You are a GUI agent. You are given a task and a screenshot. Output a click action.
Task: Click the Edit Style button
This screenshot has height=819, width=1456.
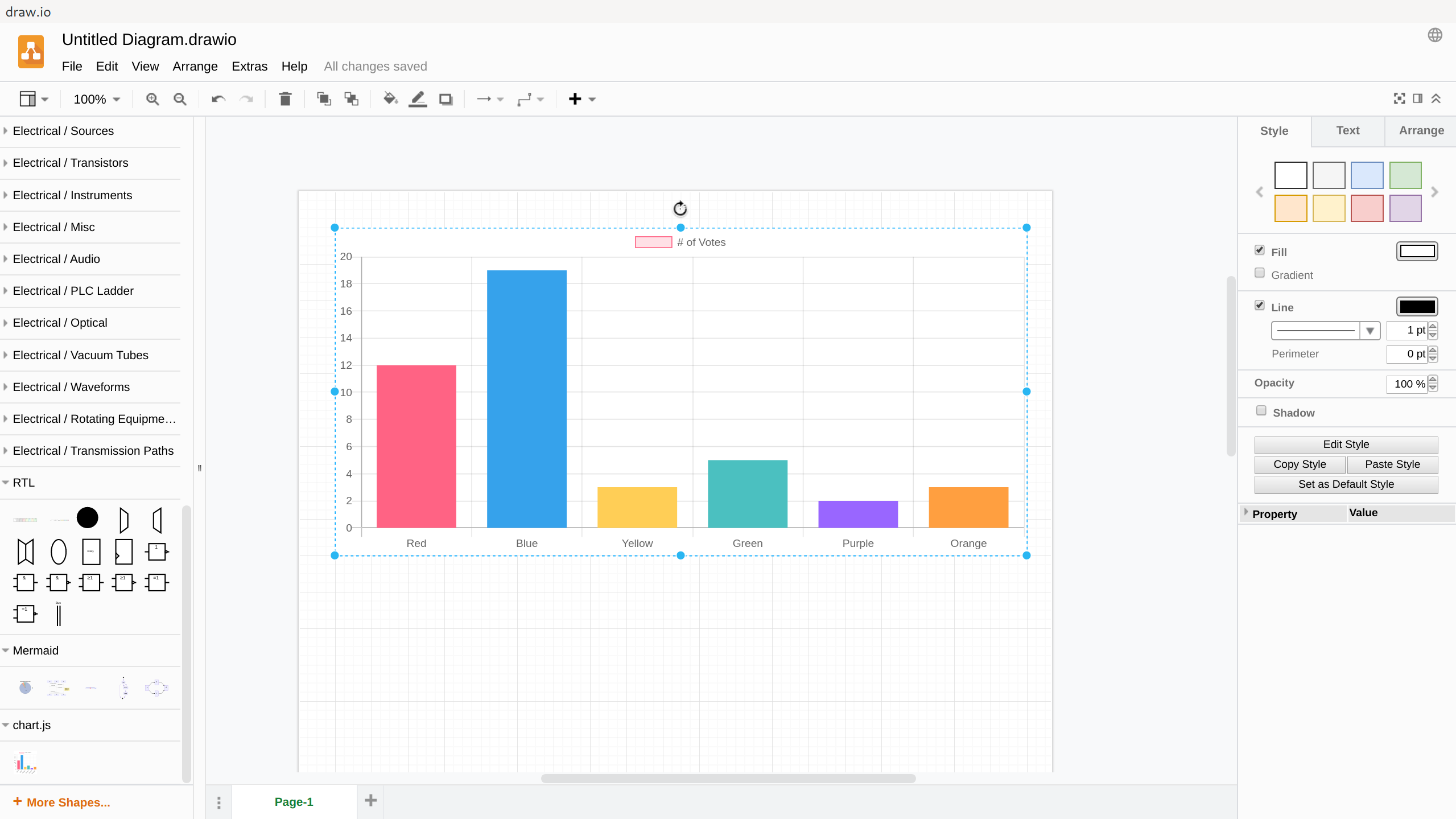1346,445
